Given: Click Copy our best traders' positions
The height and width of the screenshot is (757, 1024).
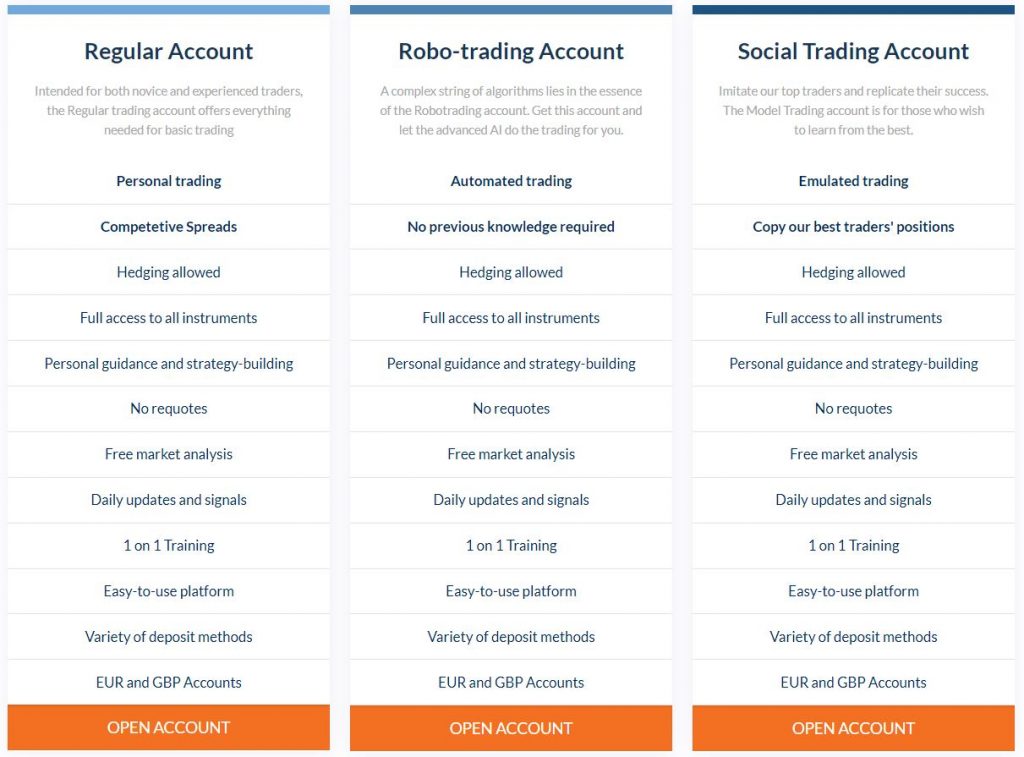Looking at the screenshot, I should (853, 227).
